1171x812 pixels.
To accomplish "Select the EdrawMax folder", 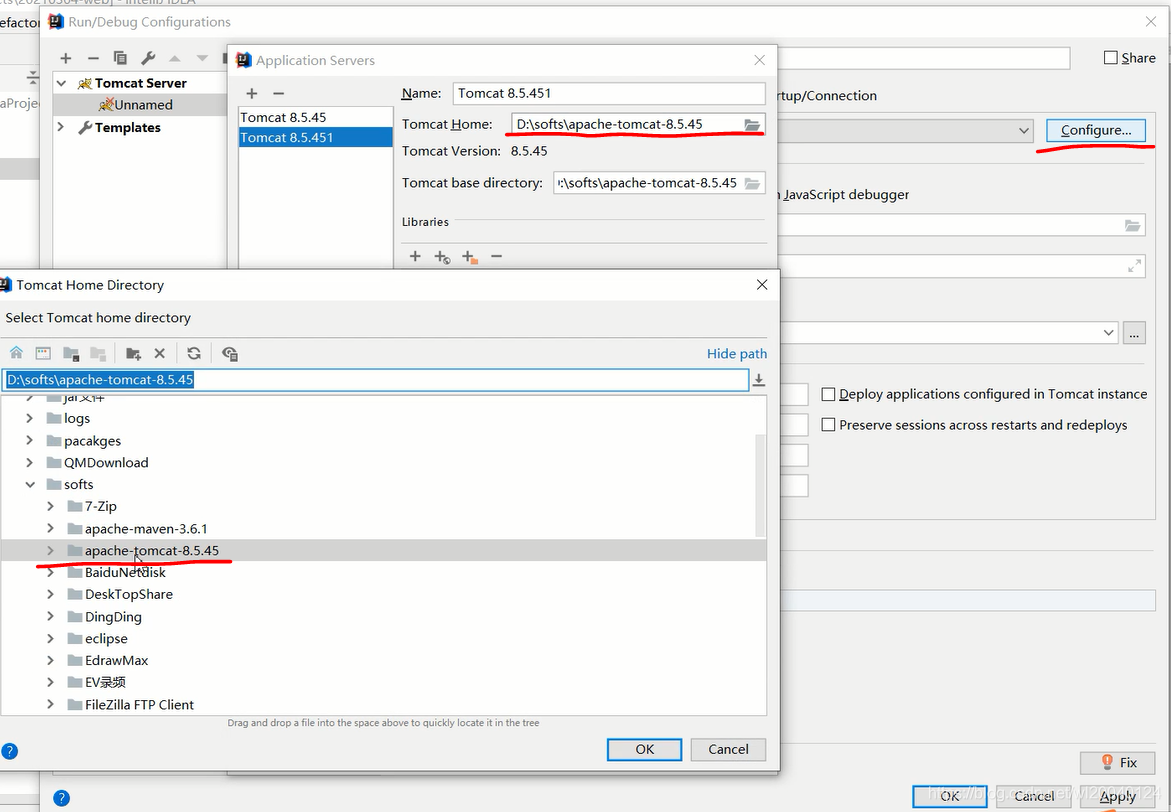I will (117, 660).
